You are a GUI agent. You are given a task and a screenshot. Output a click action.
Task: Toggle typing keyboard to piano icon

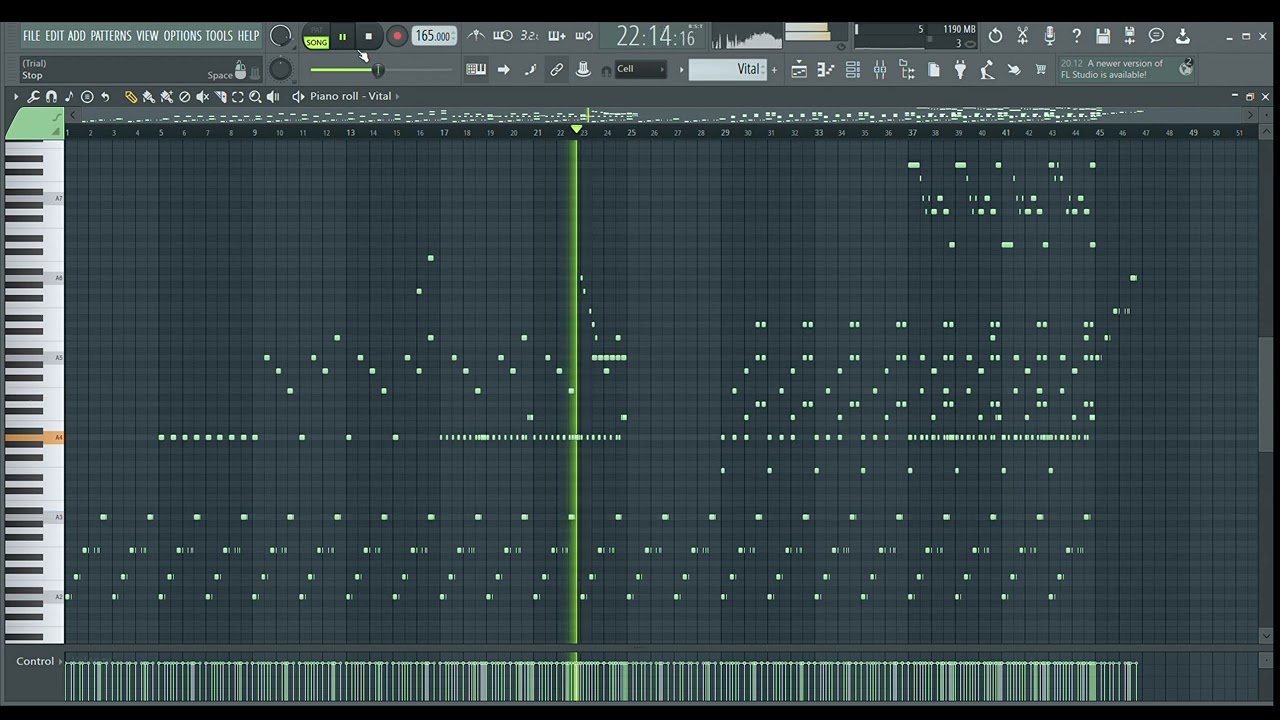(476, 69)
